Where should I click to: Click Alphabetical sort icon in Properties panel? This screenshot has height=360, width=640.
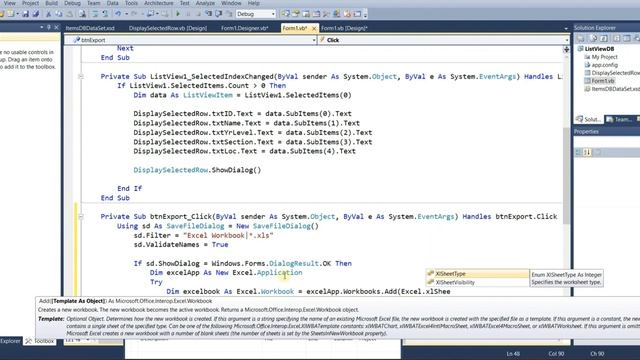pos(587,152)
